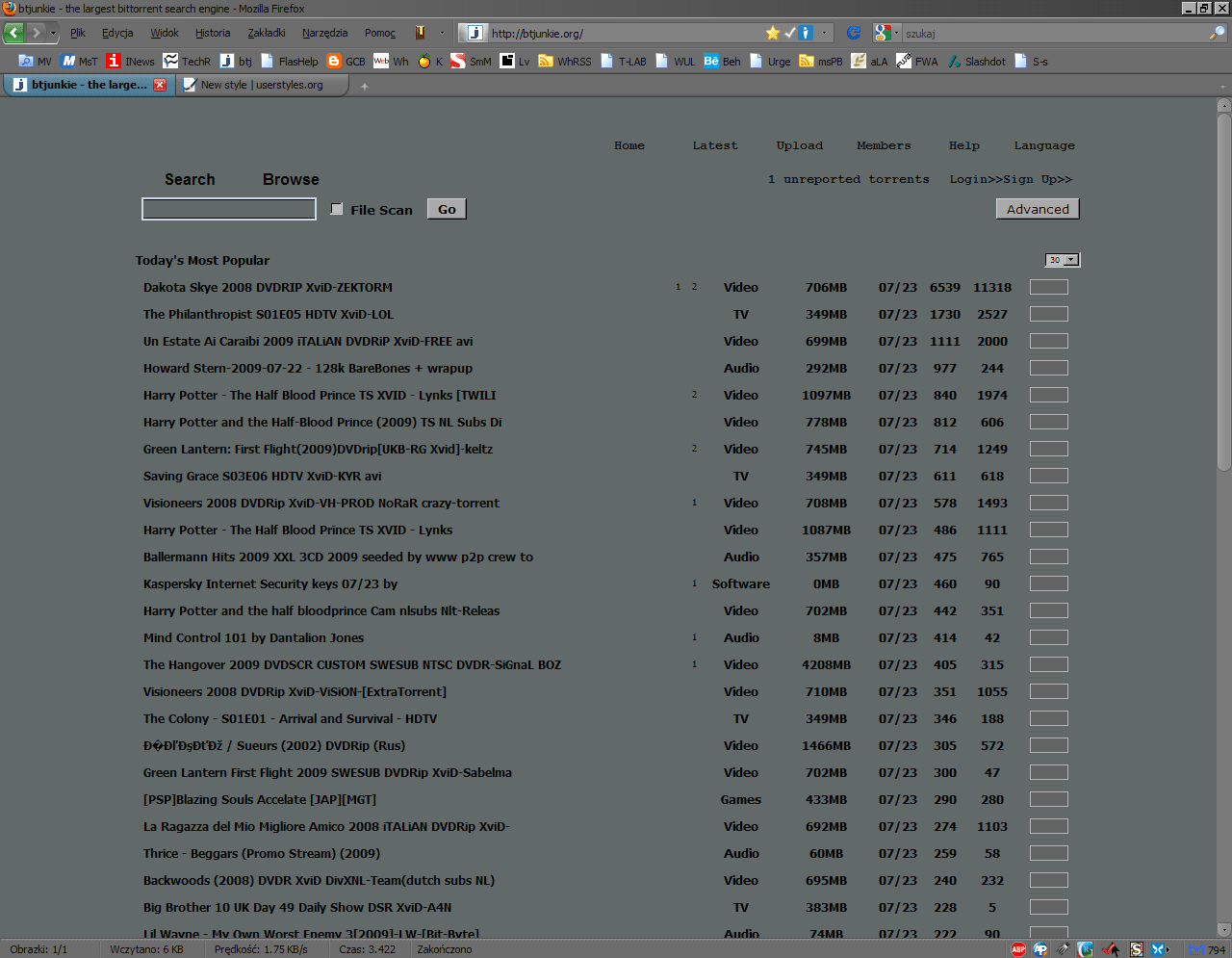Toggle the File Scan checkbox
1232x958 pixels.
click(337, 209)
